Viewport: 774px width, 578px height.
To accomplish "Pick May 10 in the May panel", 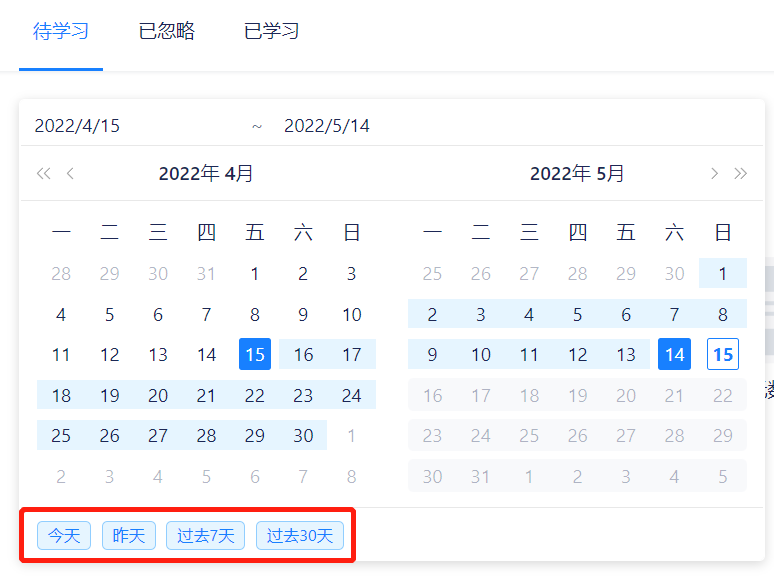I will (481, 354).
